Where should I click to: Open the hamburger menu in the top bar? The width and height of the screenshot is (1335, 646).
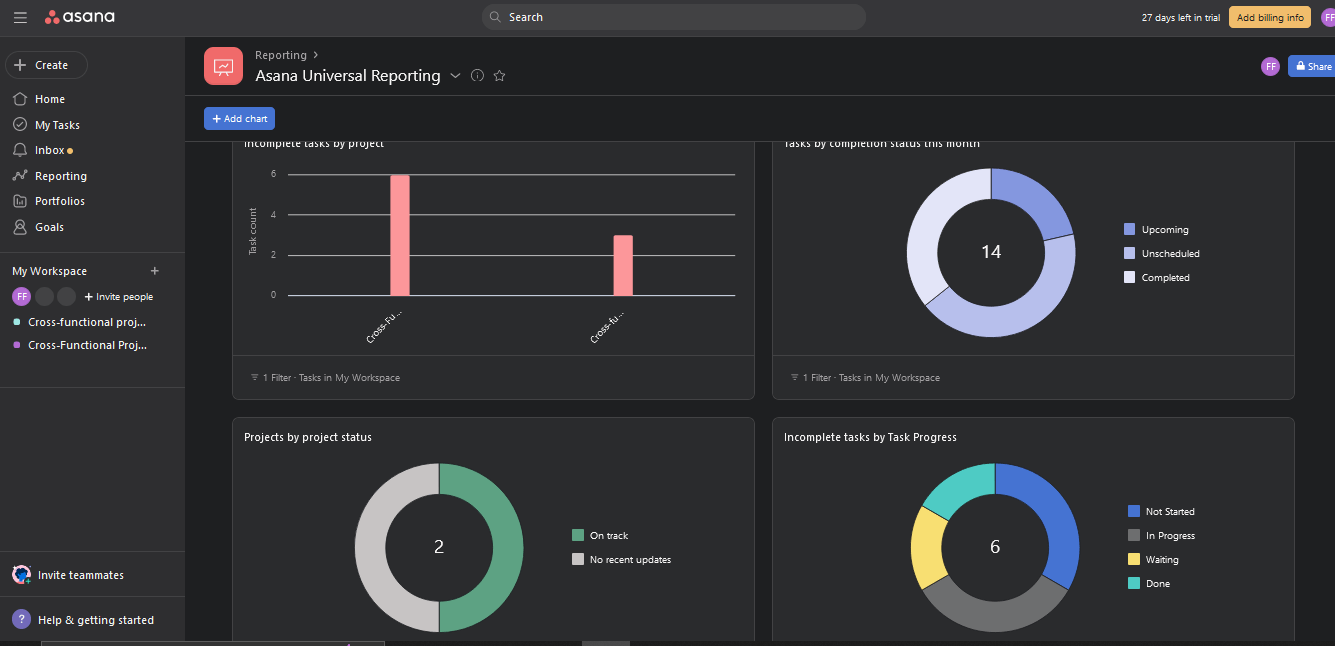point(20,17)
